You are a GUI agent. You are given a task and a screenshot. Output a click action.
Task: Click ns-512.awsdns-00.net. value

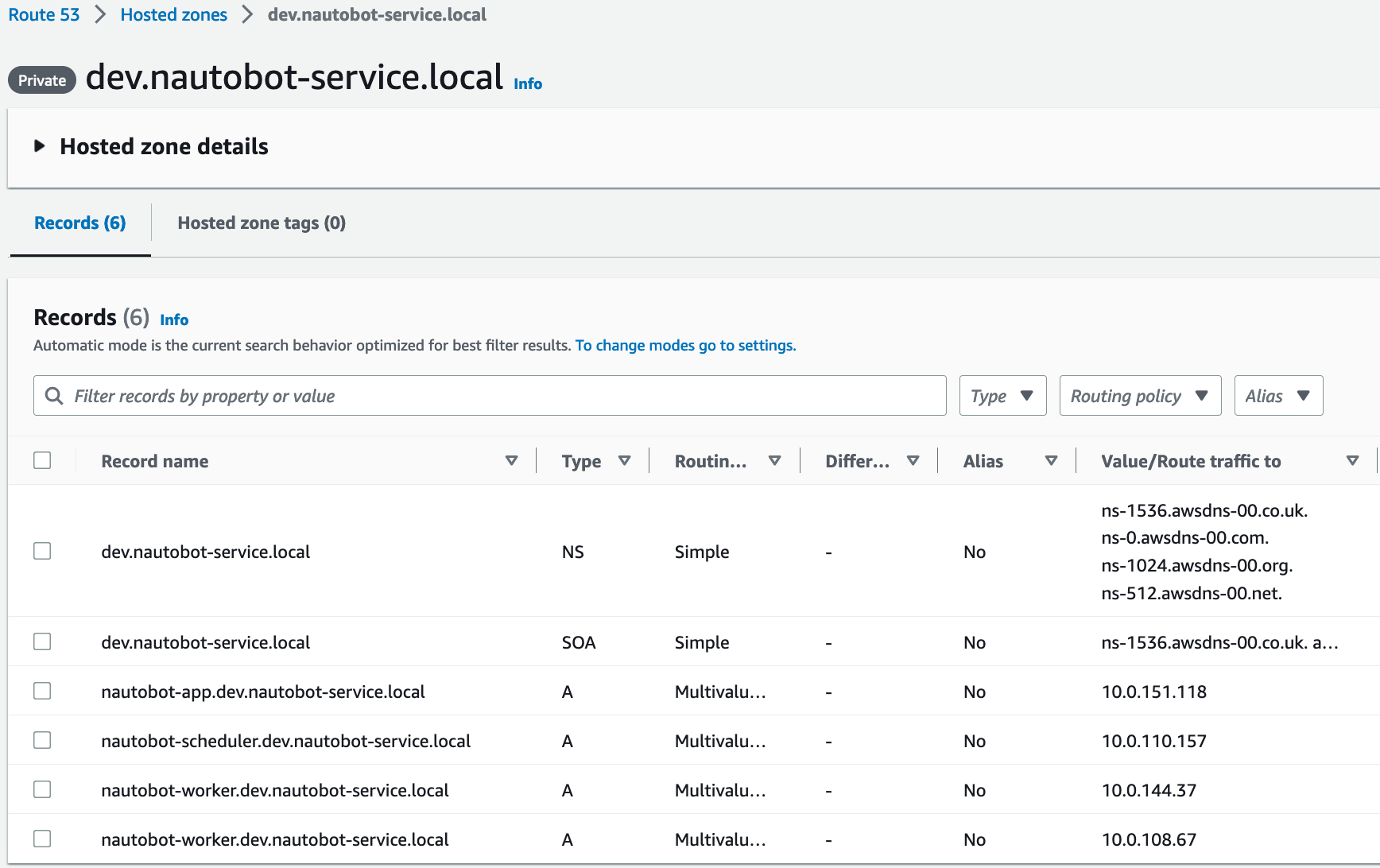(x=1192, y=593)
